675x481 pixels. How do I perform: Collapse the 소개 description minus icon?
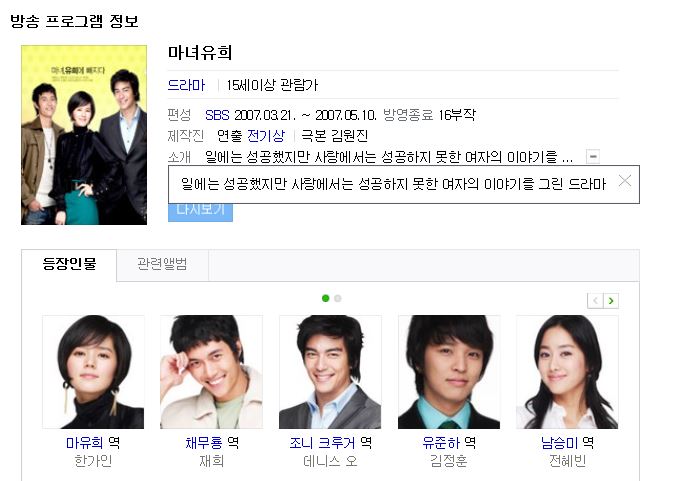[593, 156]
